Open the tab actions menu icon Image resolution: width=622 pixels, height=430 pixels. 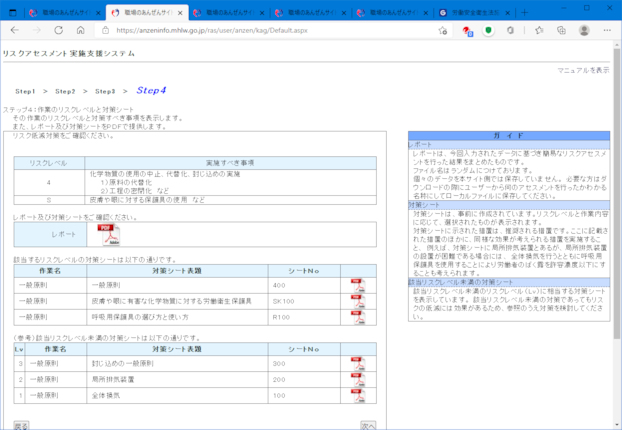[13, 13]
